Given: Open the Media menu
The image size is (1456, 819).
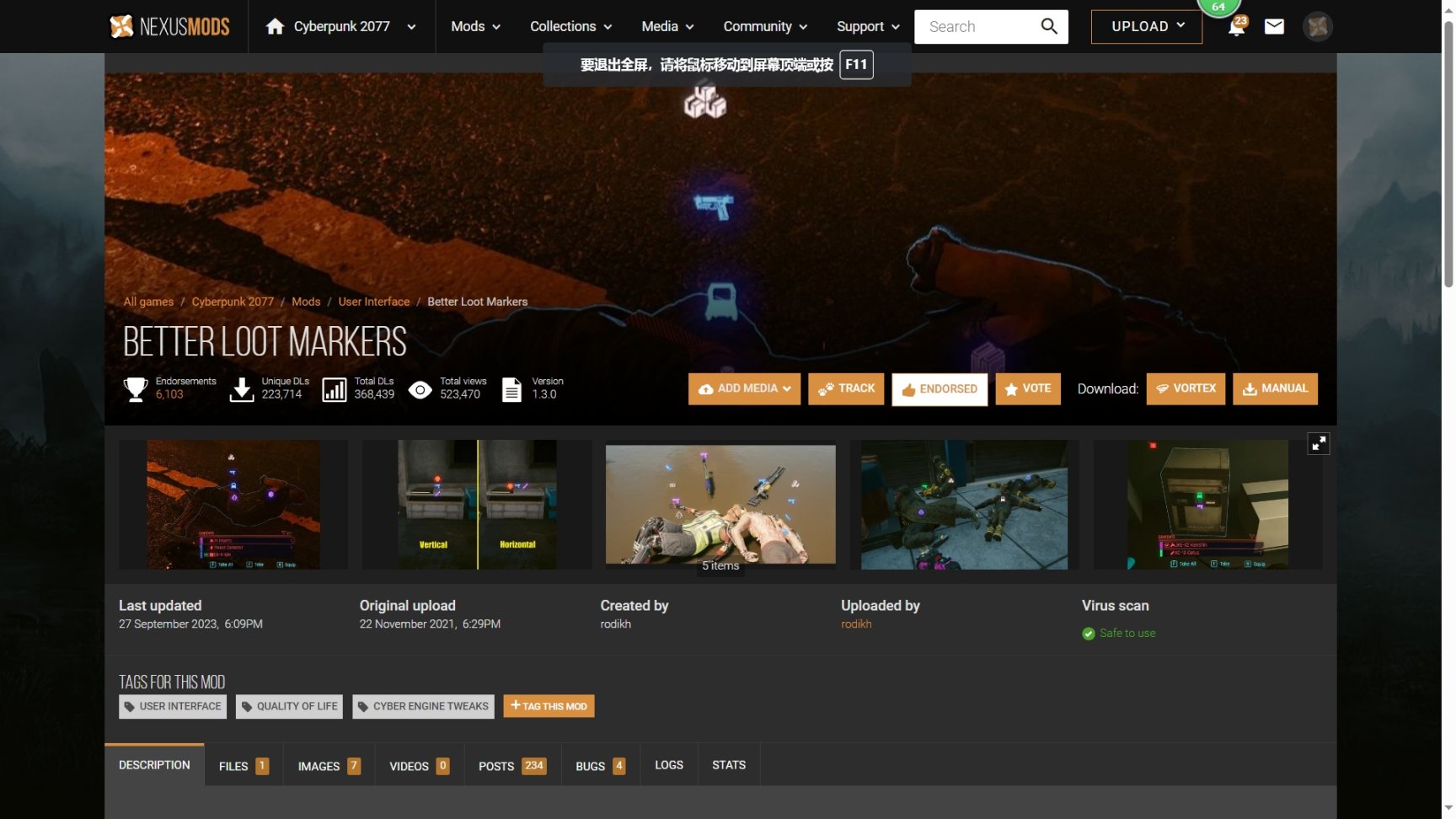Looking at the screenshot, I should click(668, 26).
